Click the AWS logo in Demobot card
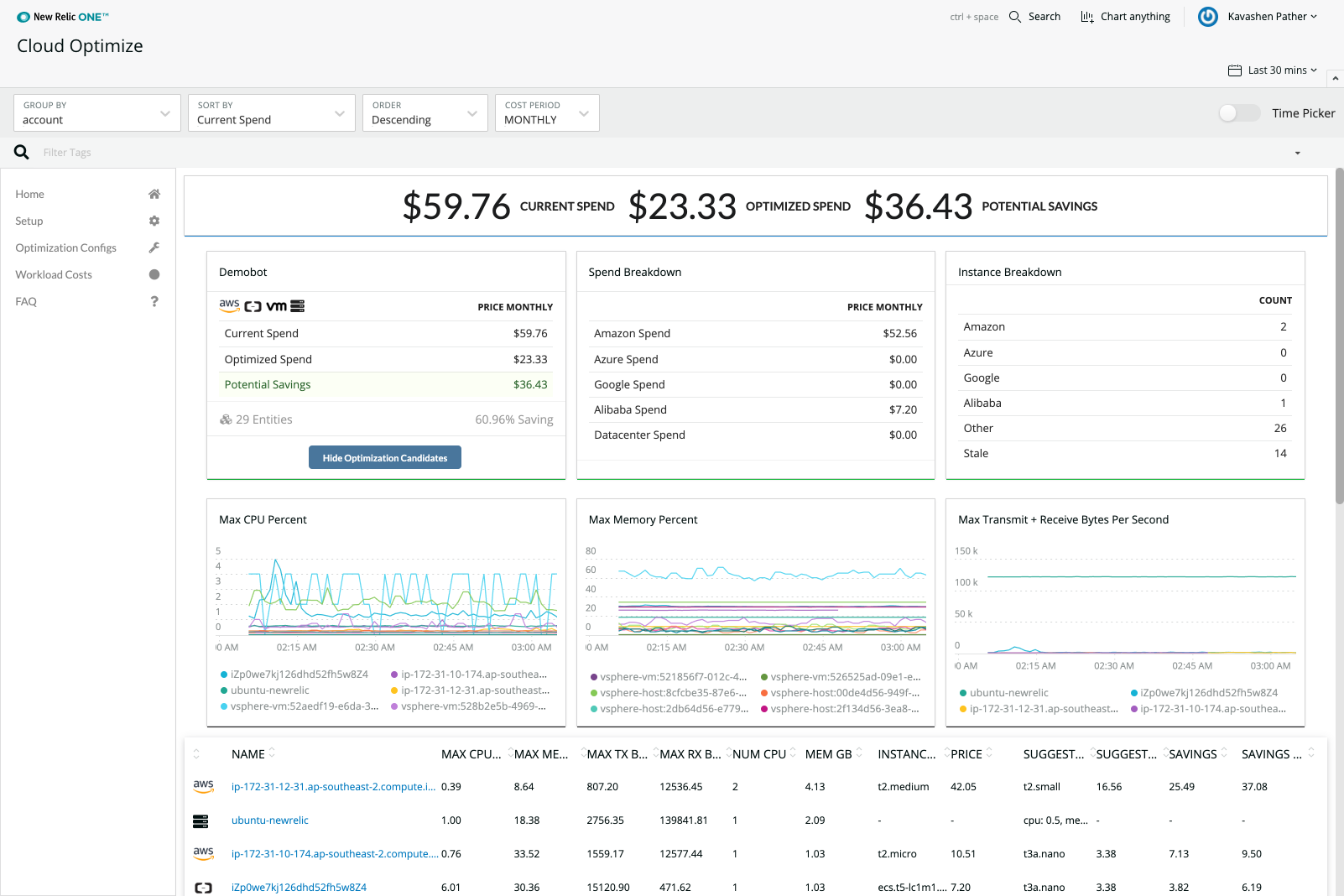 pos(230,306)
